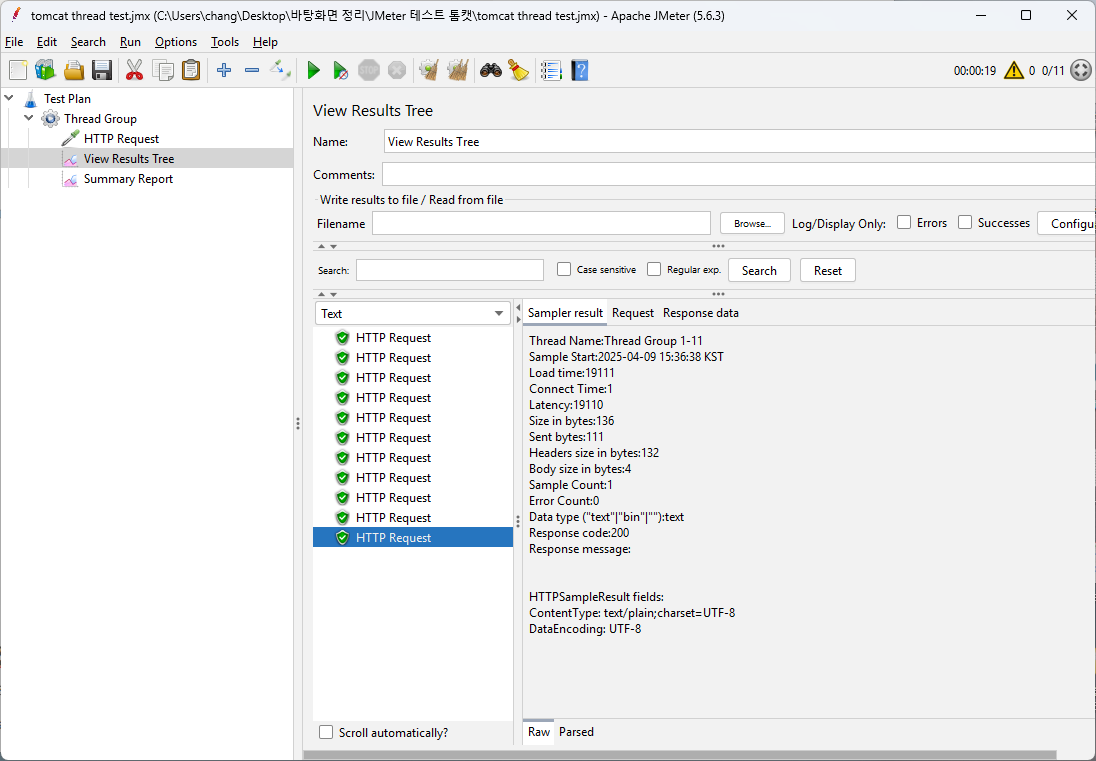This screenshot has width=1096, height=761.
Task: Open the Options menu
Action: pyautogui.click(x=175, y=42)
